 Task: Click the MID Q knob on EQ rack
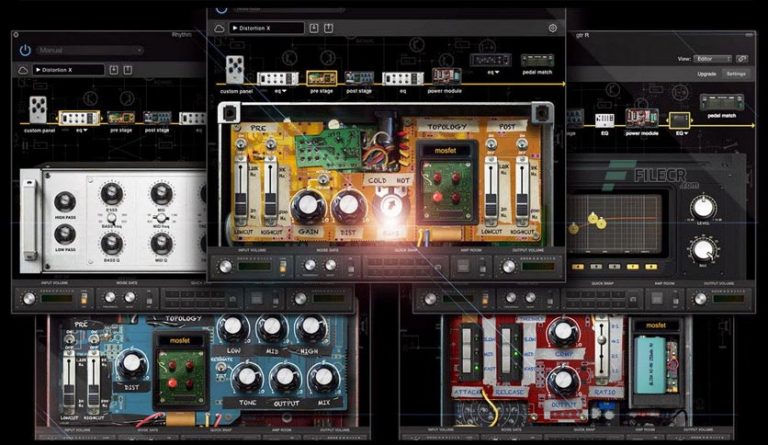tap(162, 243)
